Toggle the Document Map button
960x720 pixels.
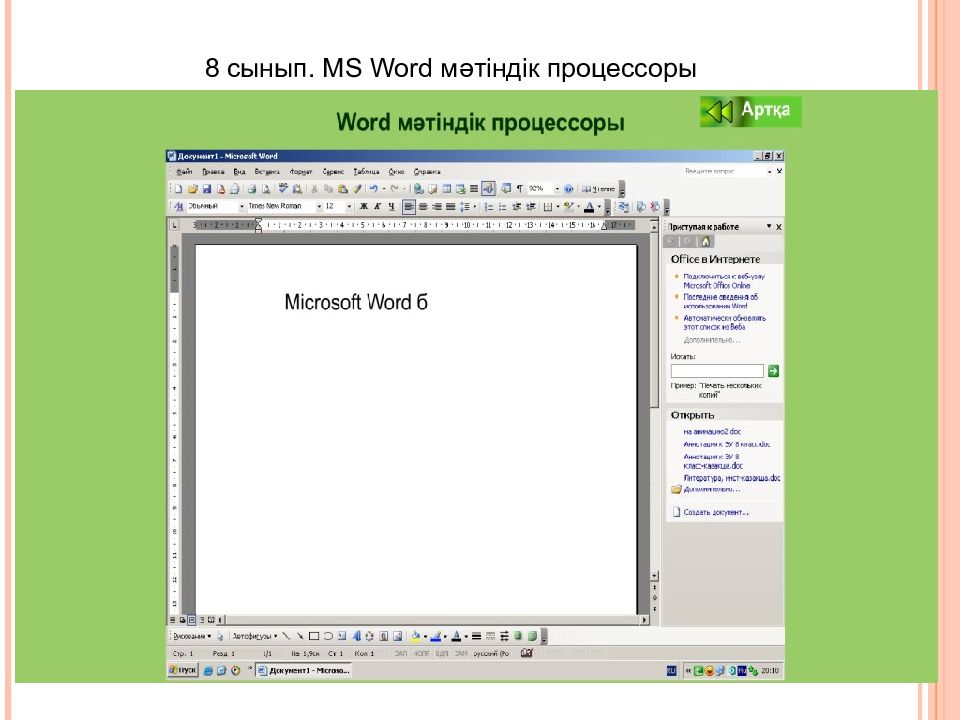pyautogui.click(x=506, y=189)
